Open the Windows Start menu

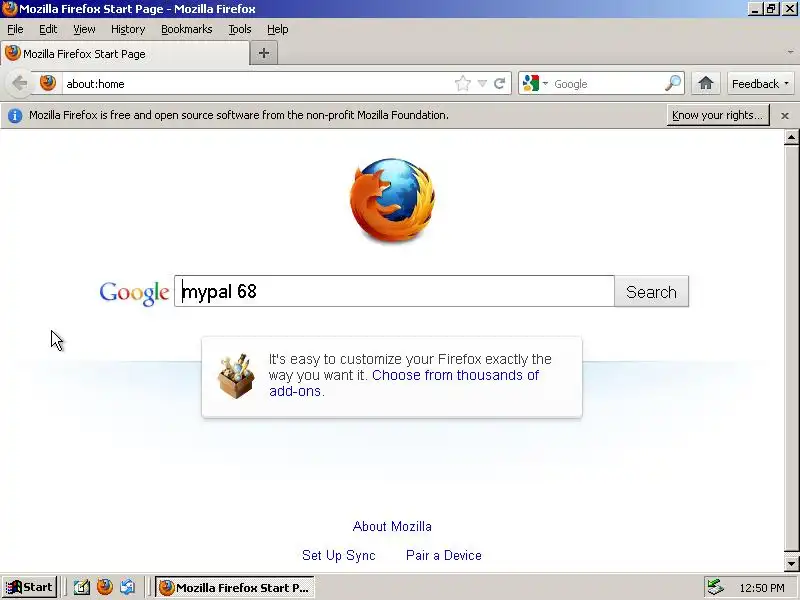[x=30, y=587]
